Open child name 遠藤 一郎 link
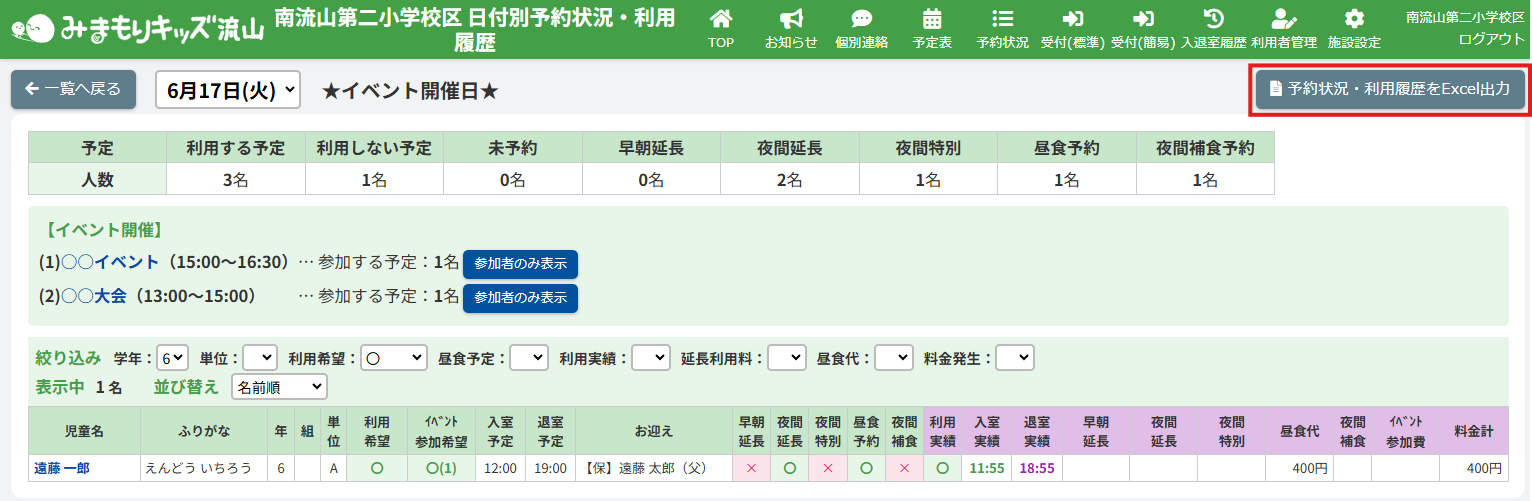Viewport: 1532px width, 501px height. click(63, 468)
